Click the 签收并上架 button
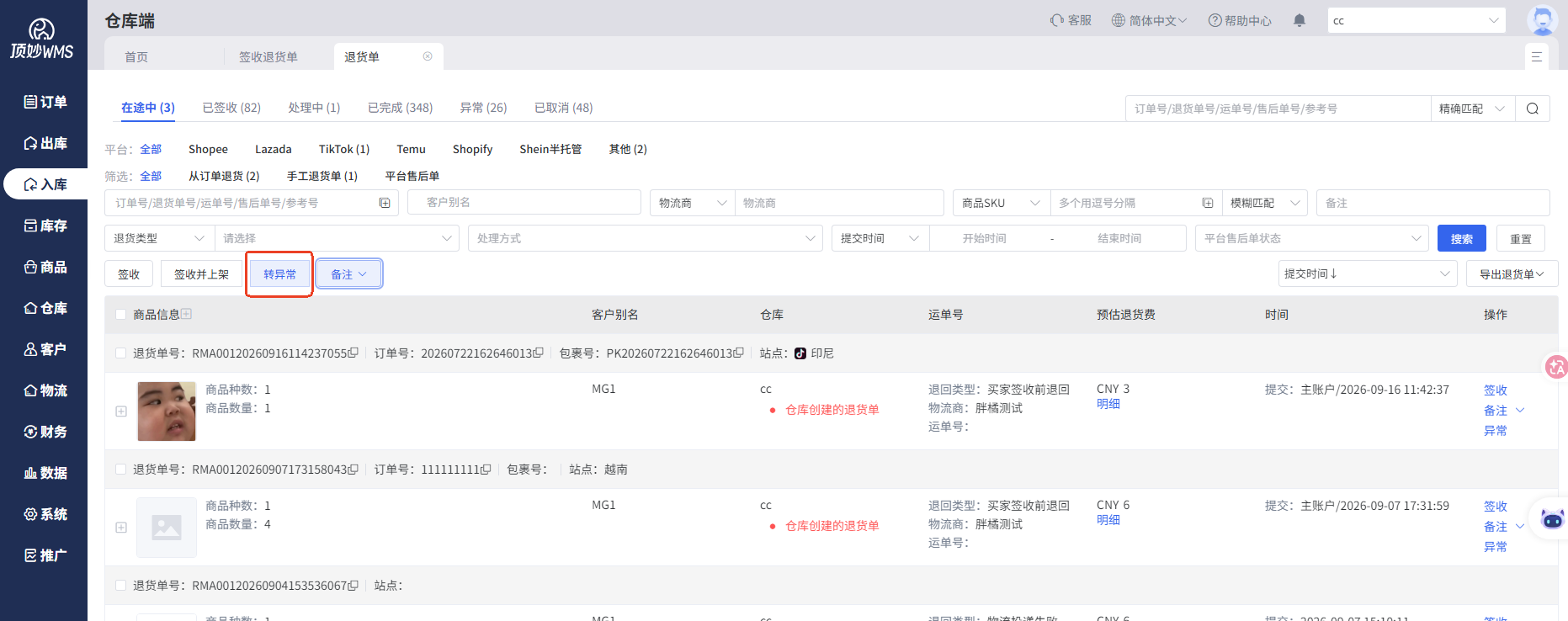The height and width of the screenshot is (621, 1568). (x=201, y=273)
